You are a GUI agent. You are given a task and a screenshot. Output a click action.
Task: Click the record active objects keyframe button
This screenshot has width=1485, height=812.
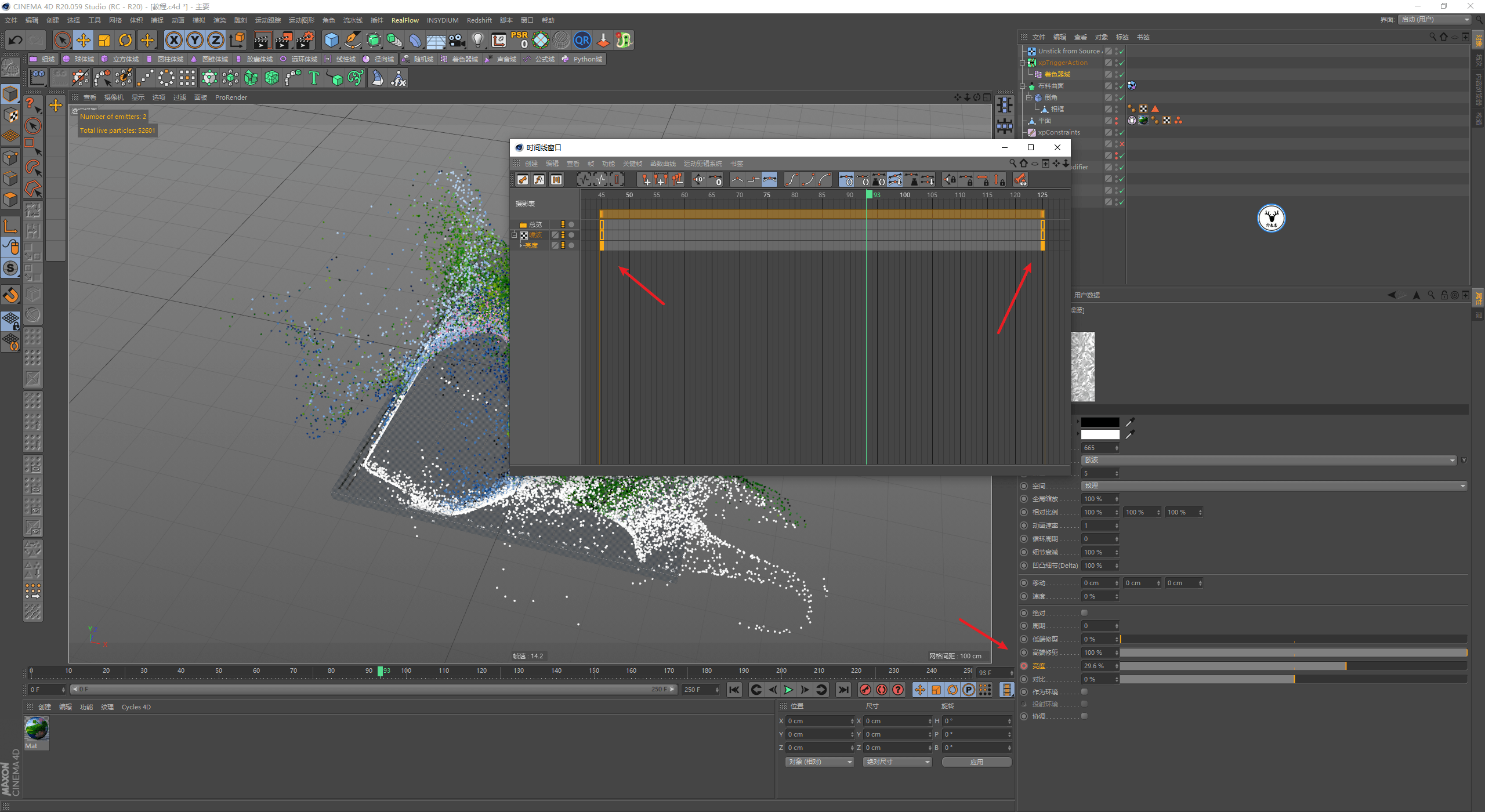click(865, 690)
